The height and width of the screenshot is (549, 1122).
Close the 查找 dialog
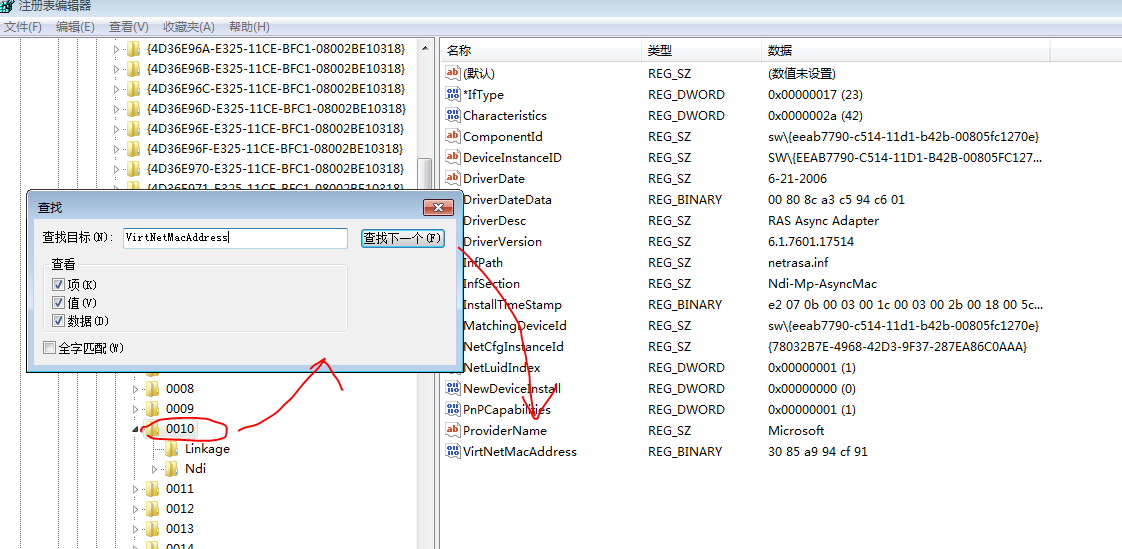point(438,207)
